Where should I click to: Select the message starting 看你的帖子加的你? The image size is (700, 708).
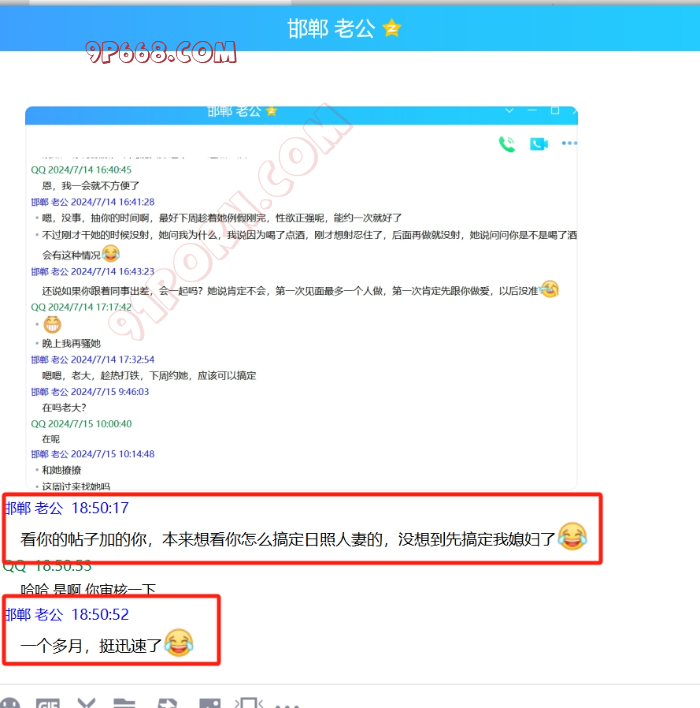pyautogui.click(x=288, y=538)
